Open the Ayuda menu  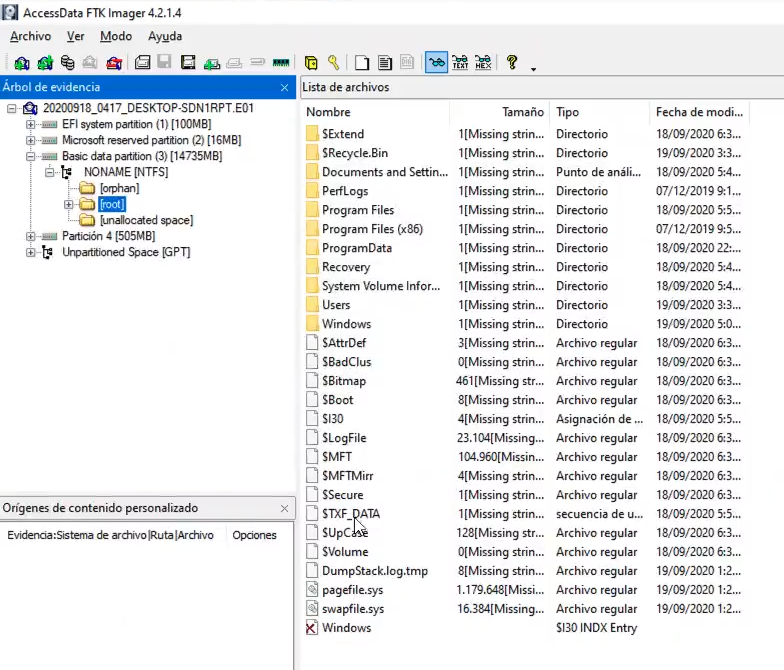pyautogui.click(x=165, y=36)
